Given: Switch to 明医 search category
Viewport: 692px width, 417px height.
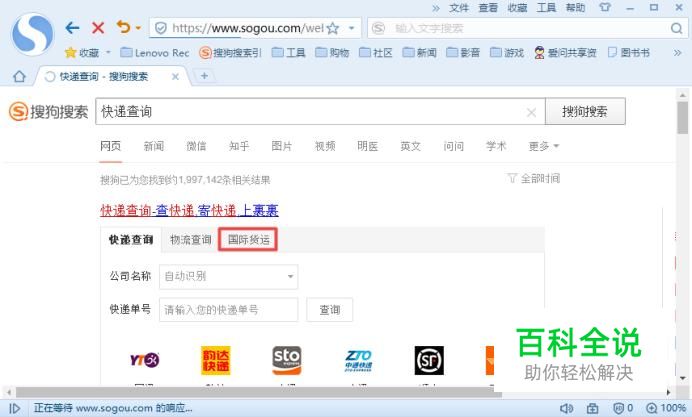Looking at the screenshot, I should 368,146.
